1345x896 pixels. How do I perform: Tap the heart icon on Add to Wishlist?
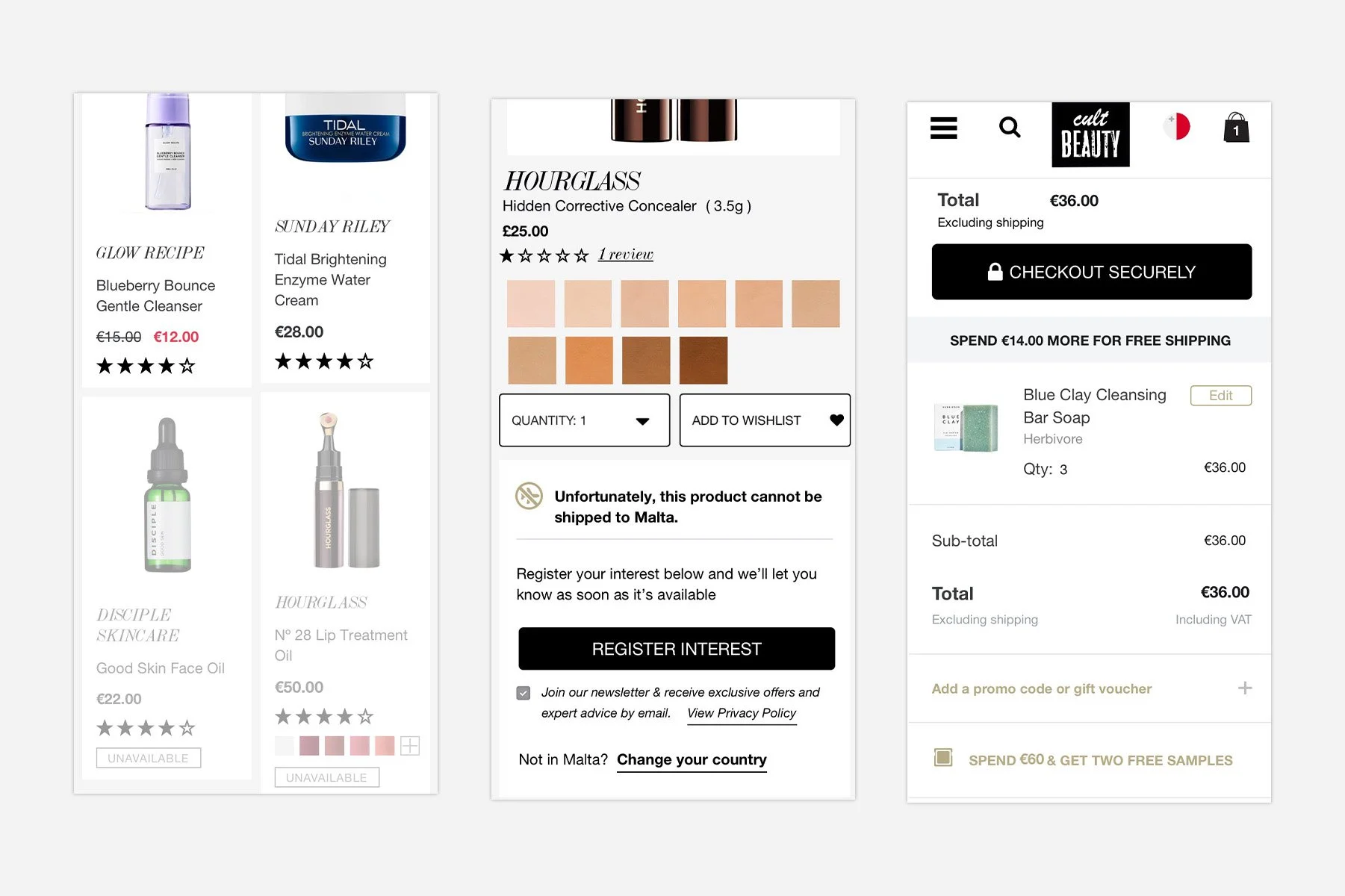pyautogui.click(x=836, y=420)
